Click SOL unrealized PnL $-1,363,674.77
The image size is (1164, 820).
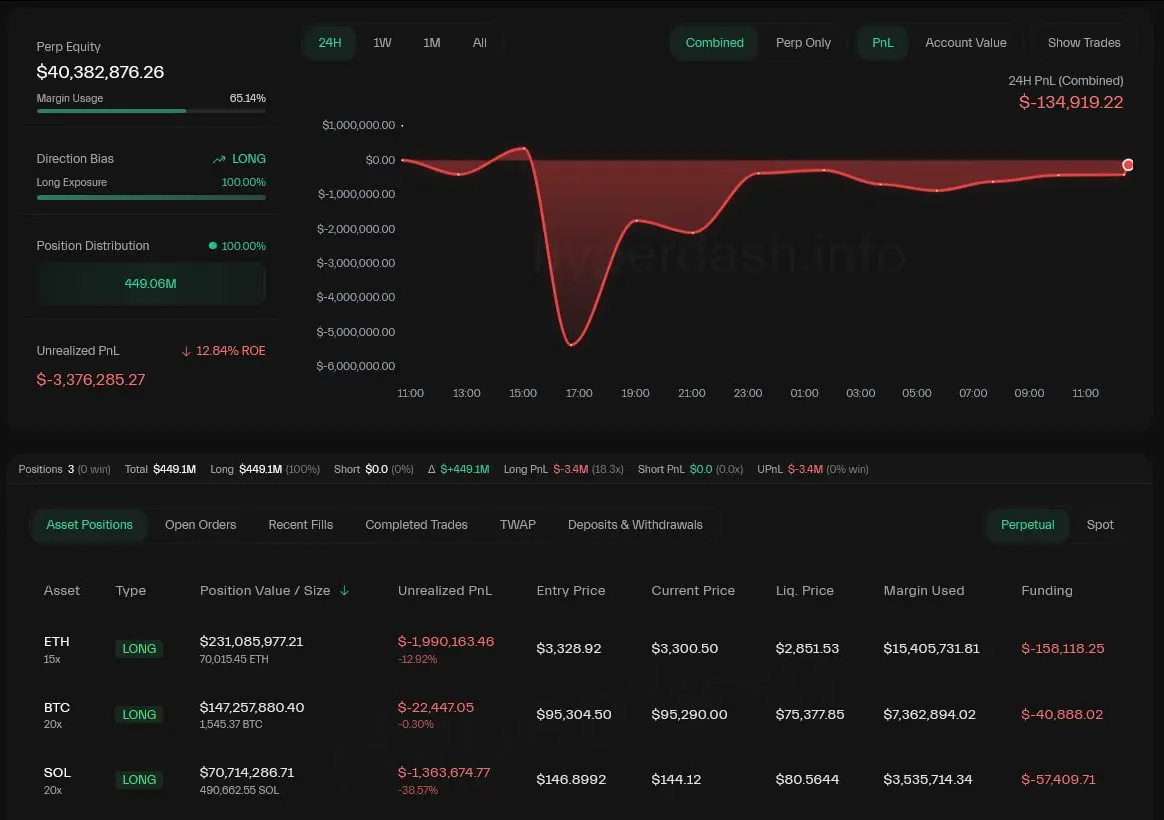pyautogui.click(x=444, y=773)
